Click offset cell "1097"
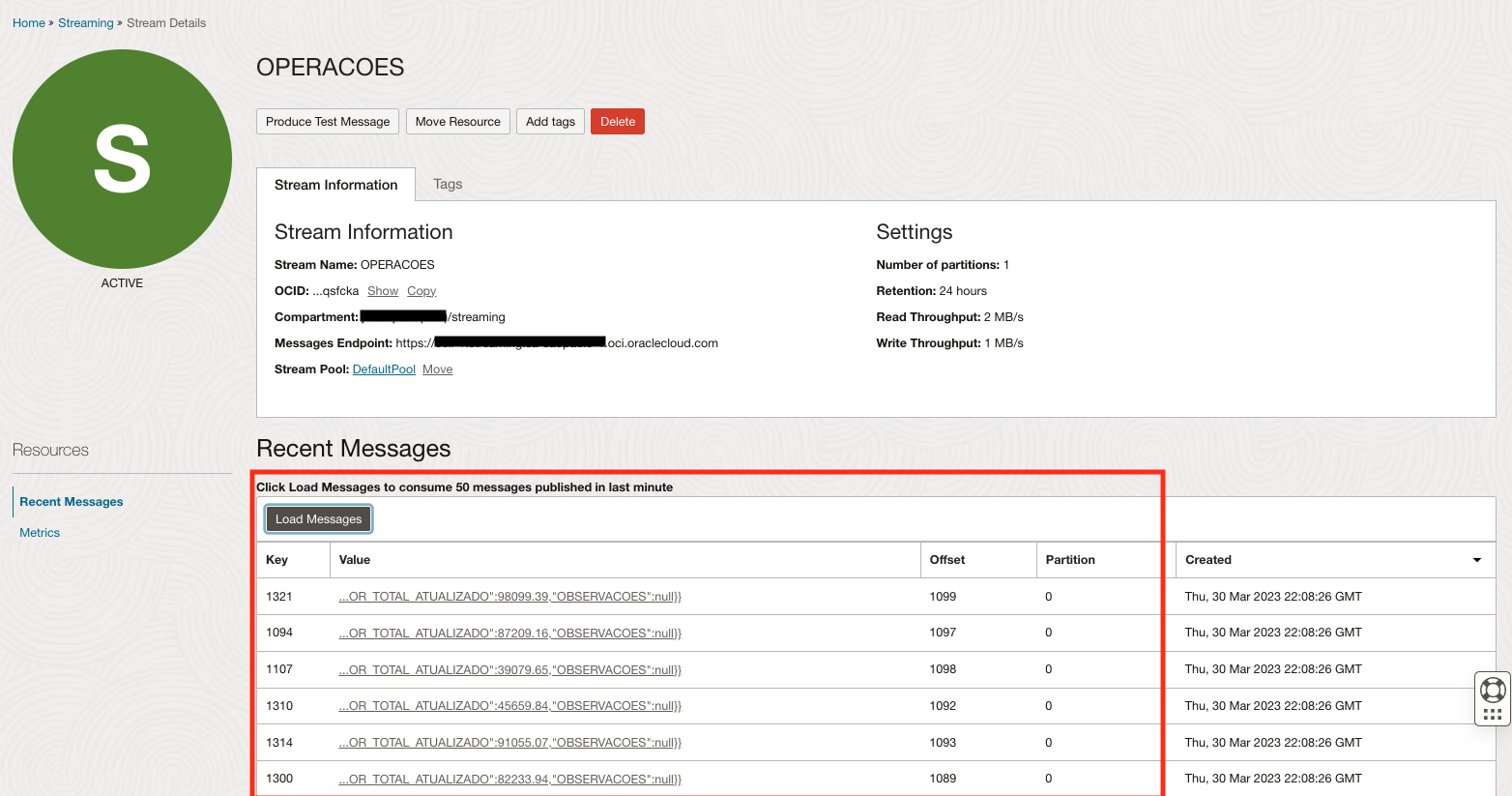Screen dimensions: 1512x796 point(943,633)
